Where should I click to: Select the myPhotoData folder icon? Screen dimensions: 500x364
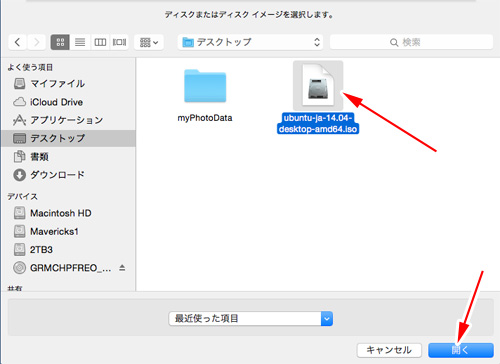205,86
